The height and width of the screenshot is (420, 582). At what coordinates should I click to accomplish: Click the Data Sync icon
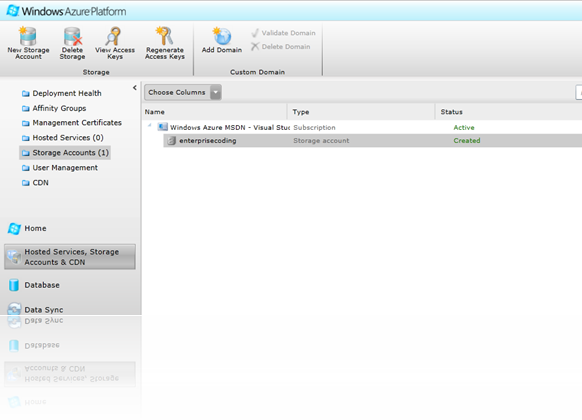[14, 309]
